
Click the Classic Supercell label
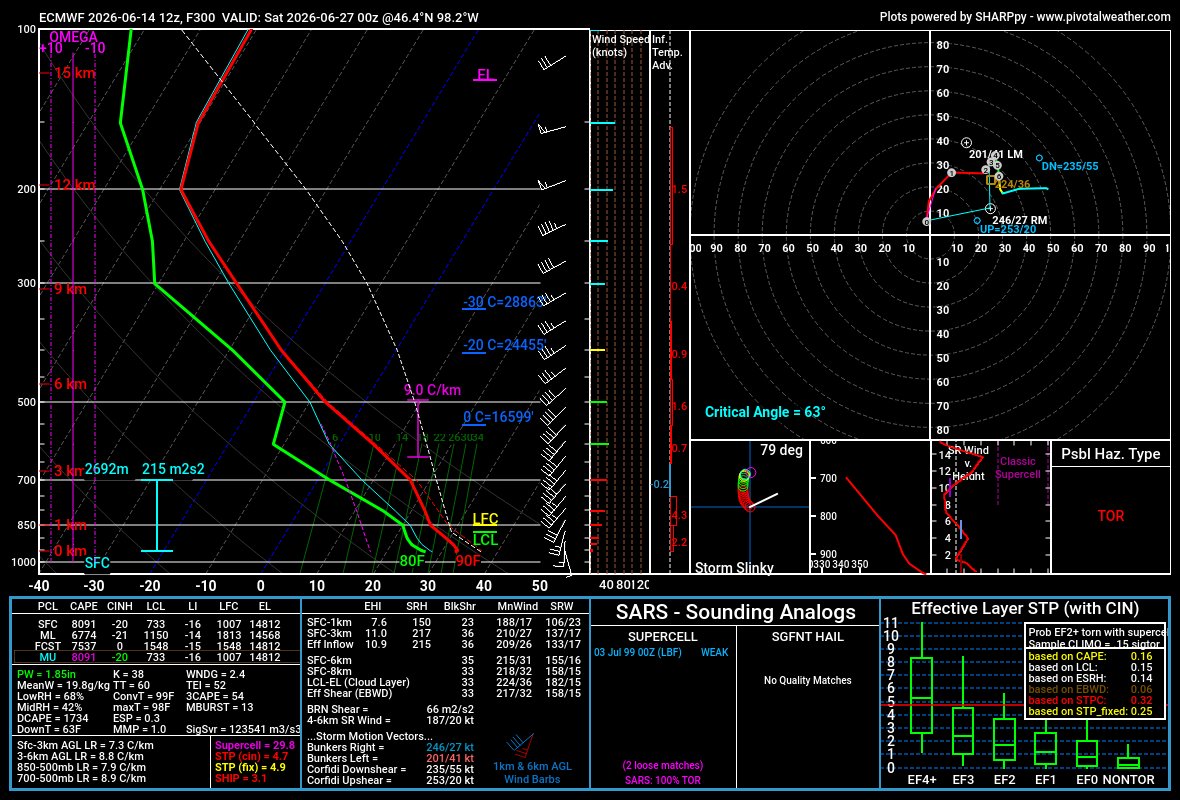tap(1017, 467)
